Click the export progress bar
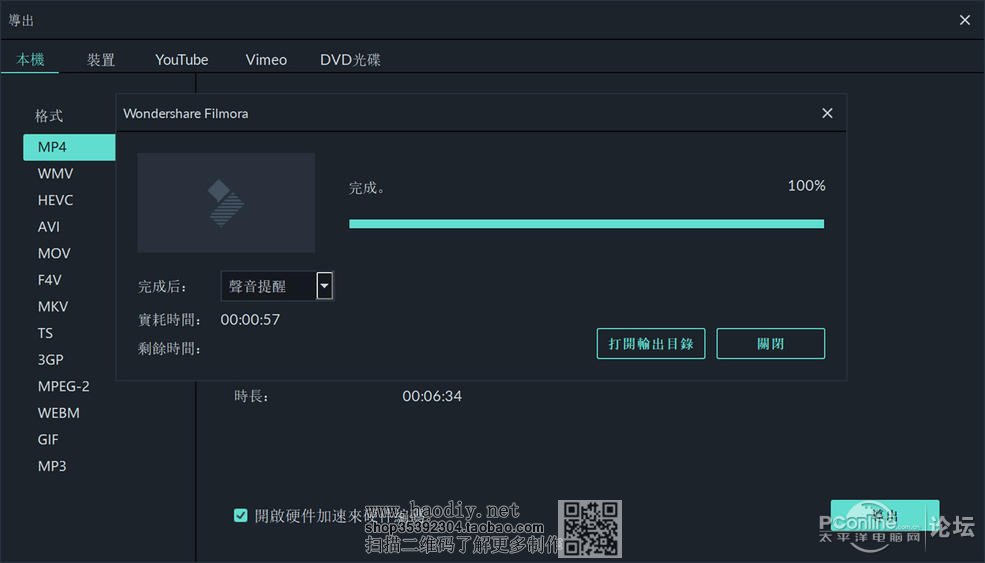The height and width of the screenshot is (563, 985). [586, 224]
